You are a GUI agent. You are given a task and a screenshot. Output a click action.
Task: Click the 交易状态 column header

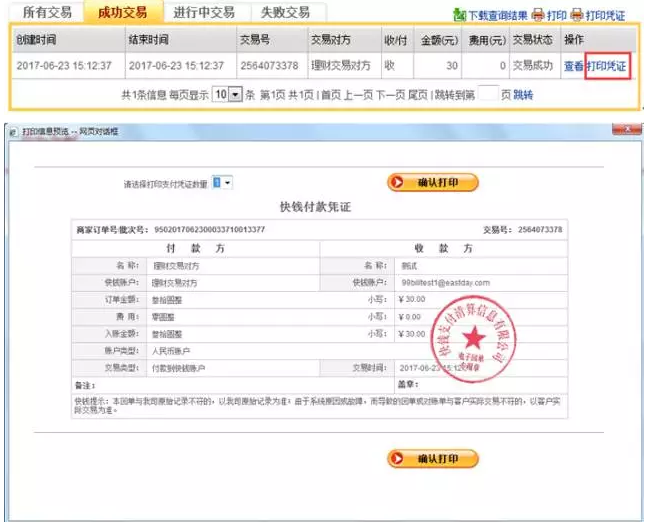point(532,40)
